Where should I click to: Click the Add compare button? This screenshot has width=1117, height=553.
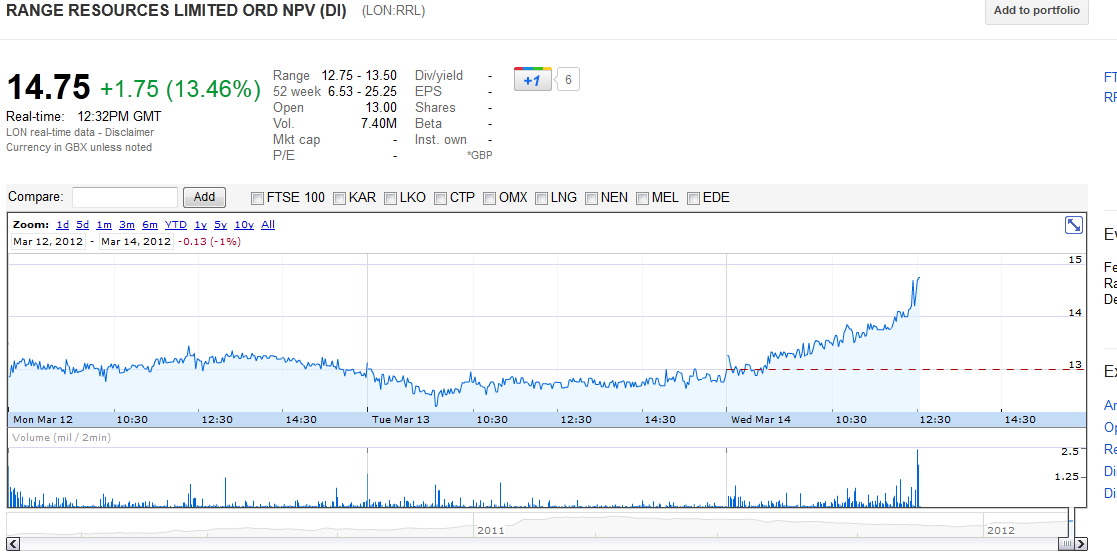coord(204,197)
